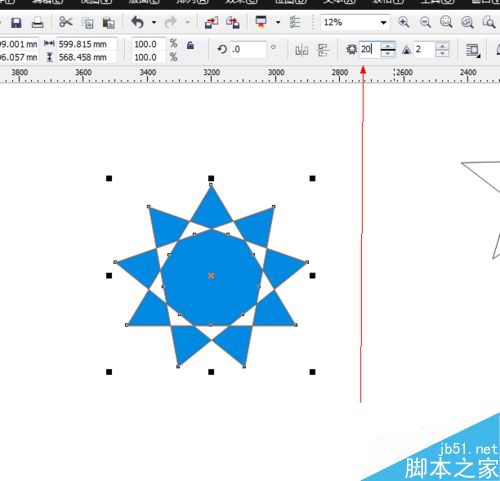Viewport: 500px width, 481px height.
Task: Decrease star sharpness with down stepper
Action: click(442, 53)
